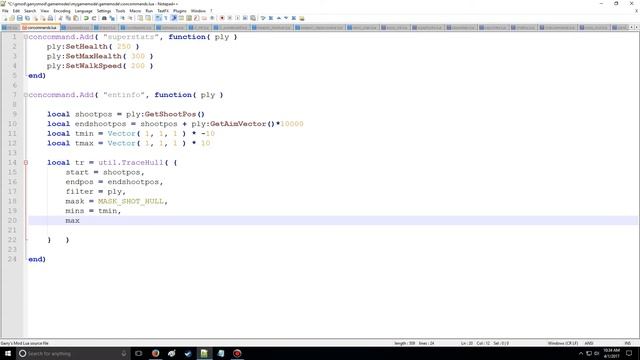This screenshot has height=360, width=640.
Task: Click the "superstats" string on line 1
Action: pos(131,37)
